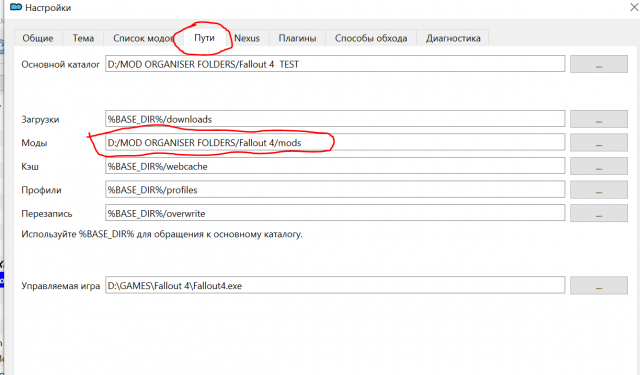
Task: Click the Профили path field
Action: [x=335, y=190]
